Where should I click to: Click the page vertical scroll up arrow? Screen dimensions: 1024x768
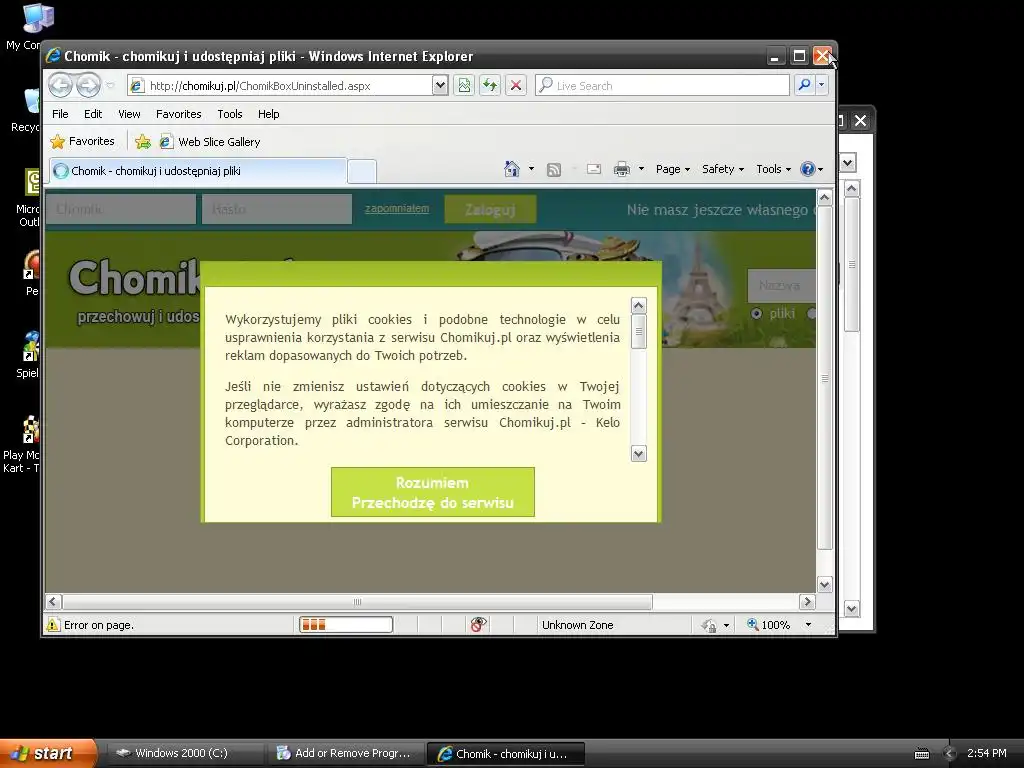click(824, 197)
